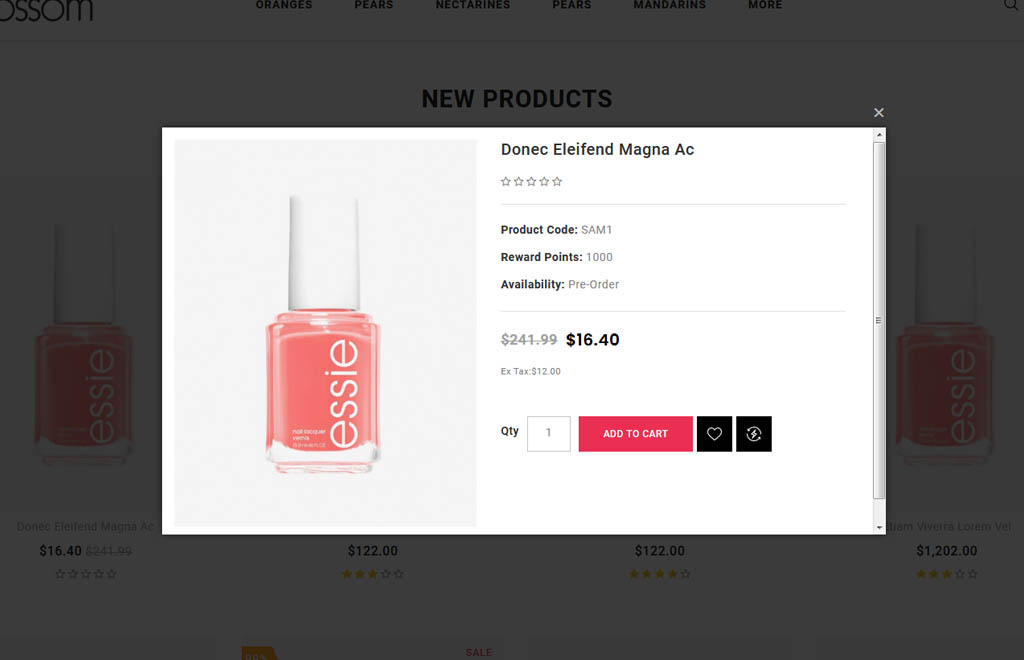Click the compare product icon button
Viewport: 1024px width, 660px height.
pos(754,433)
